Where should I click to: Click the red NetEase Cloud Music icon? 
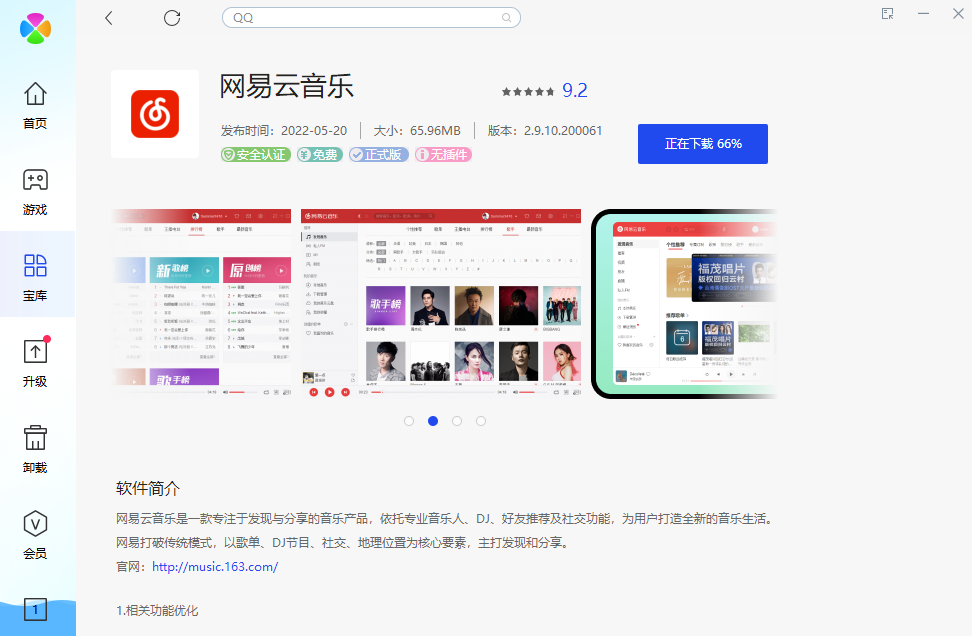tap(155, 114)
